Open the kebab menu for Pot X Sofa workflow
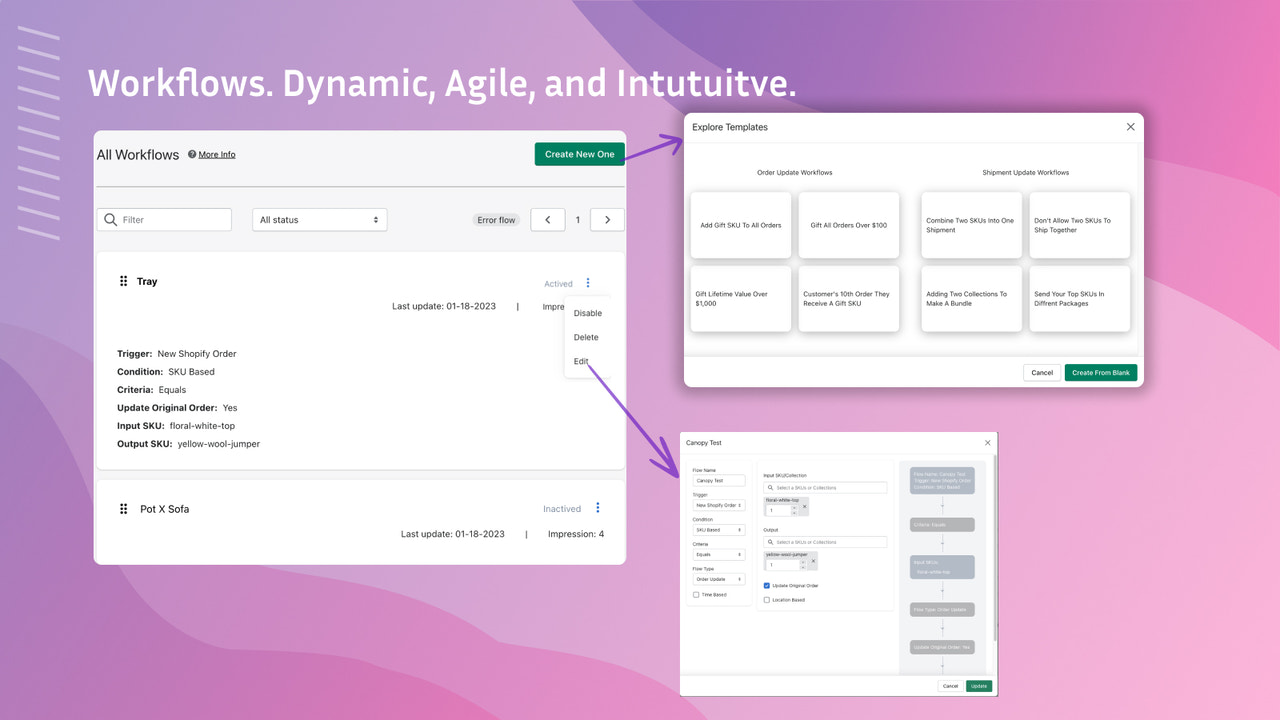1280x720 pixels. tap(598, 508)
